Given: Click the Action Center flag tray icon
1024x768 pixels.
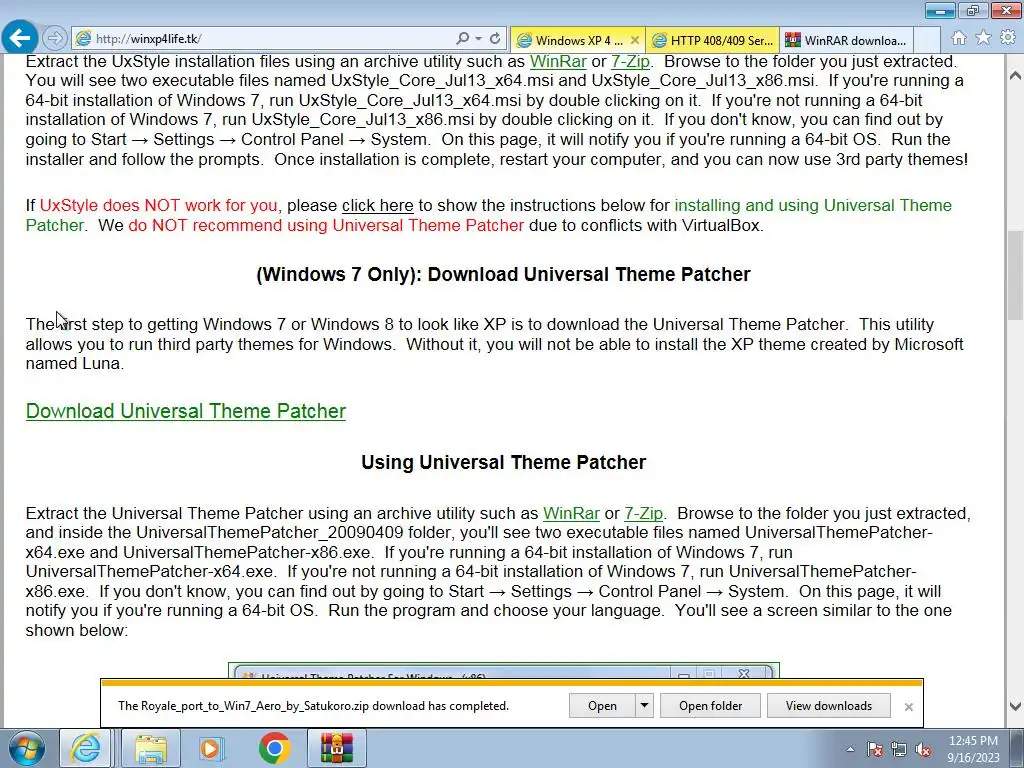Looking at the screenshot, I should coord(875,749).
